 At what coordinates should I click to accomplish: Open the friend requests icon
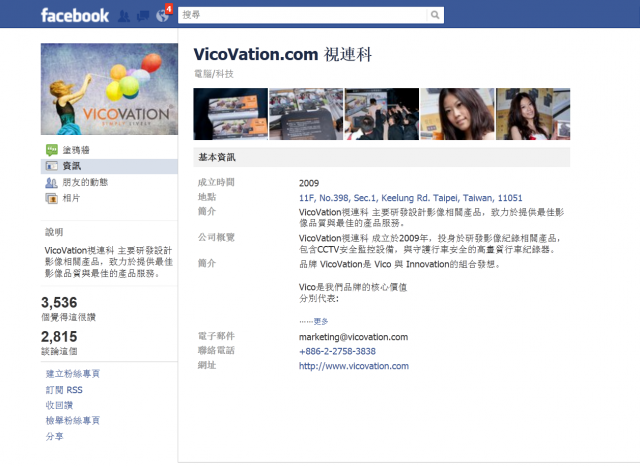tap(124, 16)
